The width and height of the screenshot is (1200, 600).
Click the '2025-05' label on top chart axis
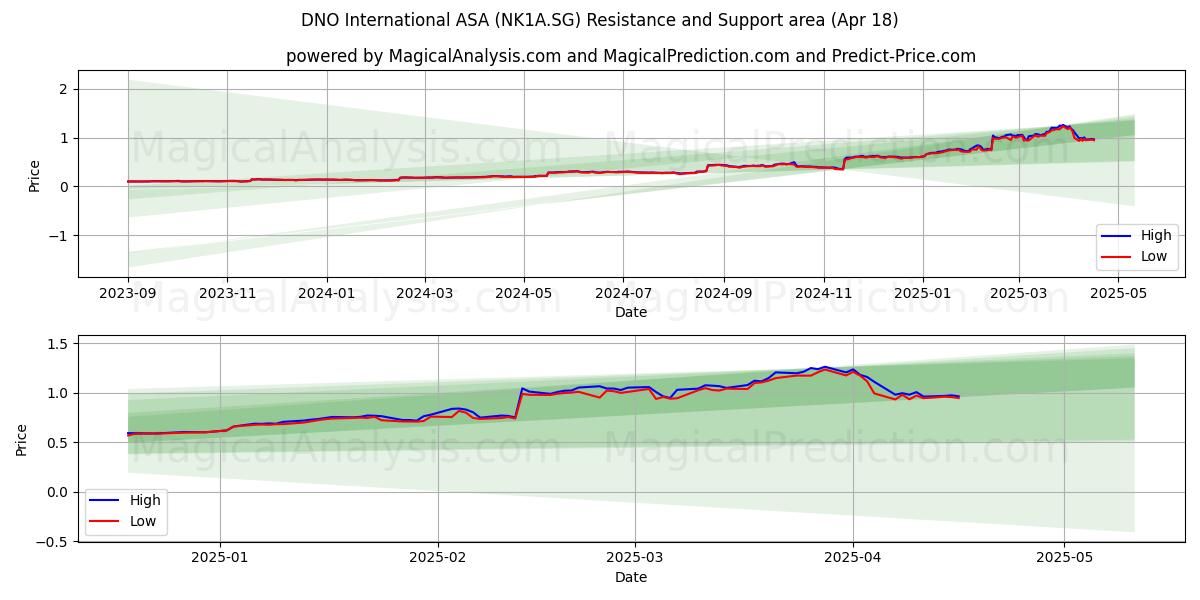1118,295
